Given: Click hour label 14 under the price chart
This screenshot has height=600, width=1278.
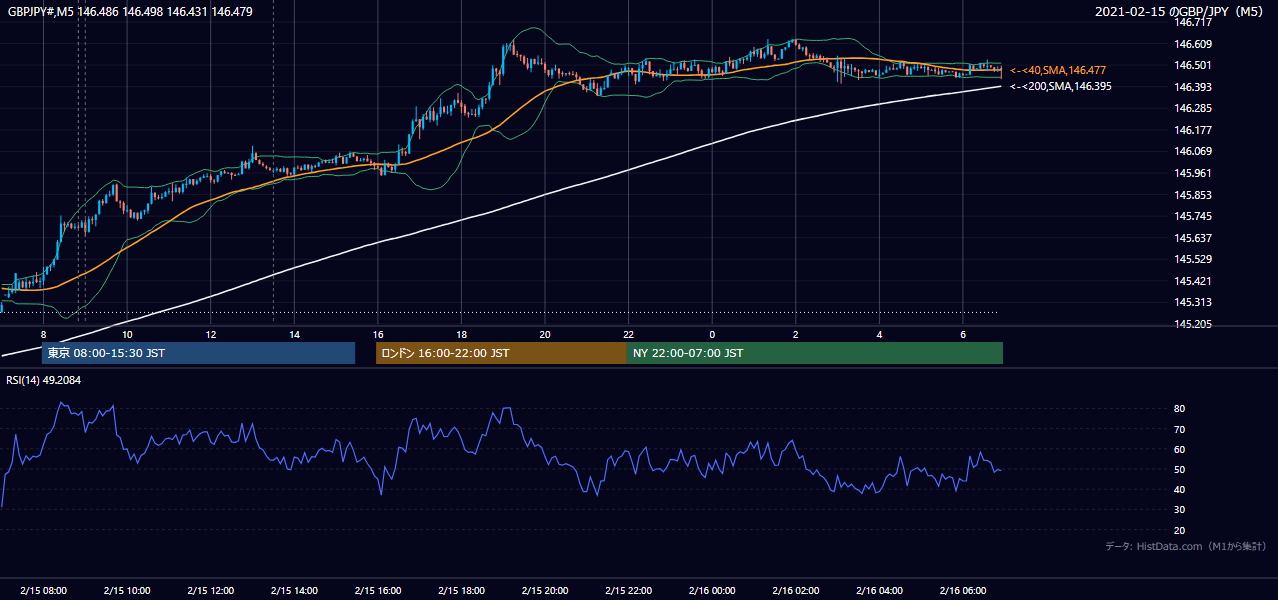Looking at the screenshot, I should pos(294,334).
